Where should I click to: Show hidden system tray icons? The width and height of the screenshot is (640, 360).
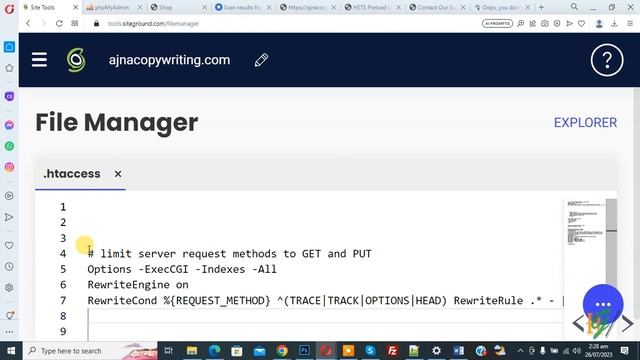pos(520,351)
